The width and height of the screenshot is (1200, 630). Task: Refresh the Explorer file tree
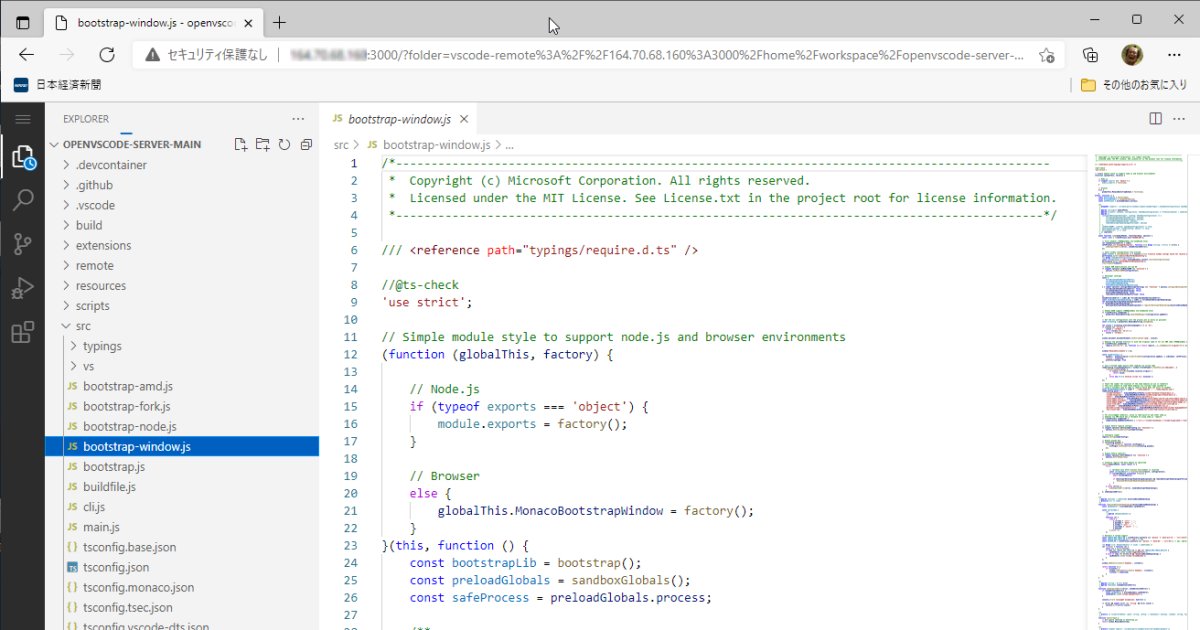tap(284, 144)
